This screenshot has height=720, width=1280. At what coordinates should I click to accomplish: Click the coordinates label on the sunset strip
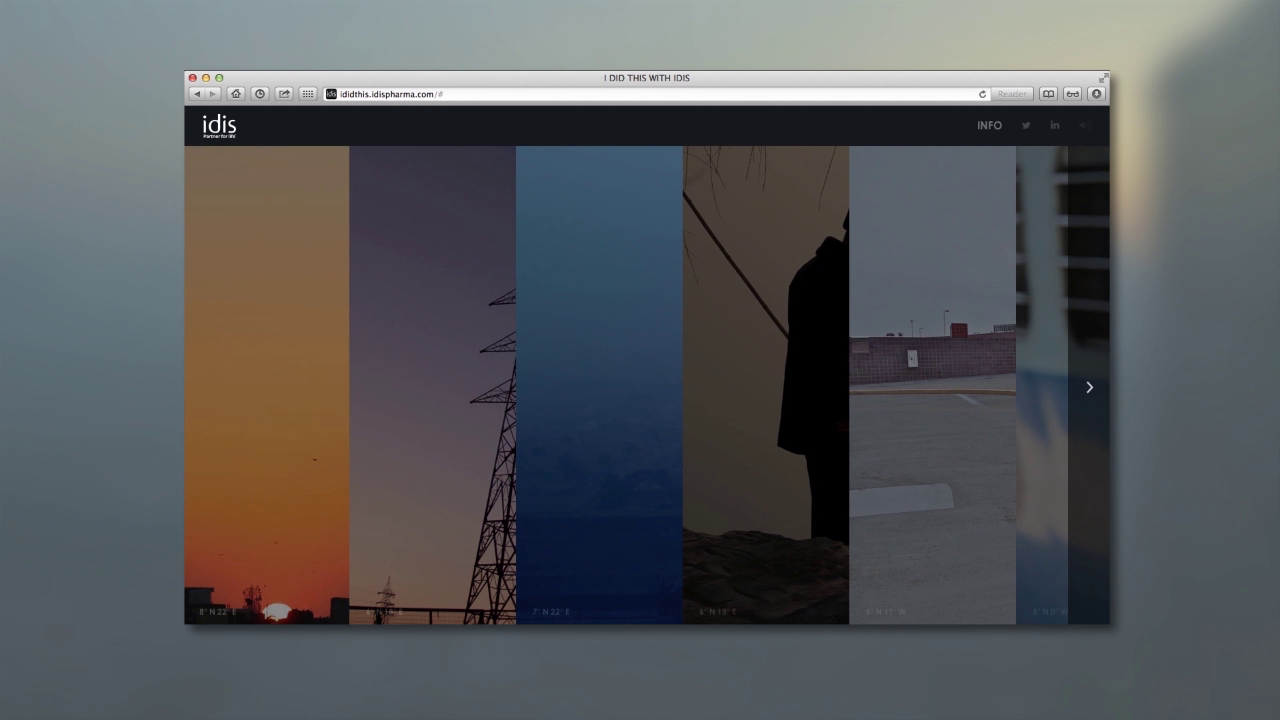click(217, 611)
